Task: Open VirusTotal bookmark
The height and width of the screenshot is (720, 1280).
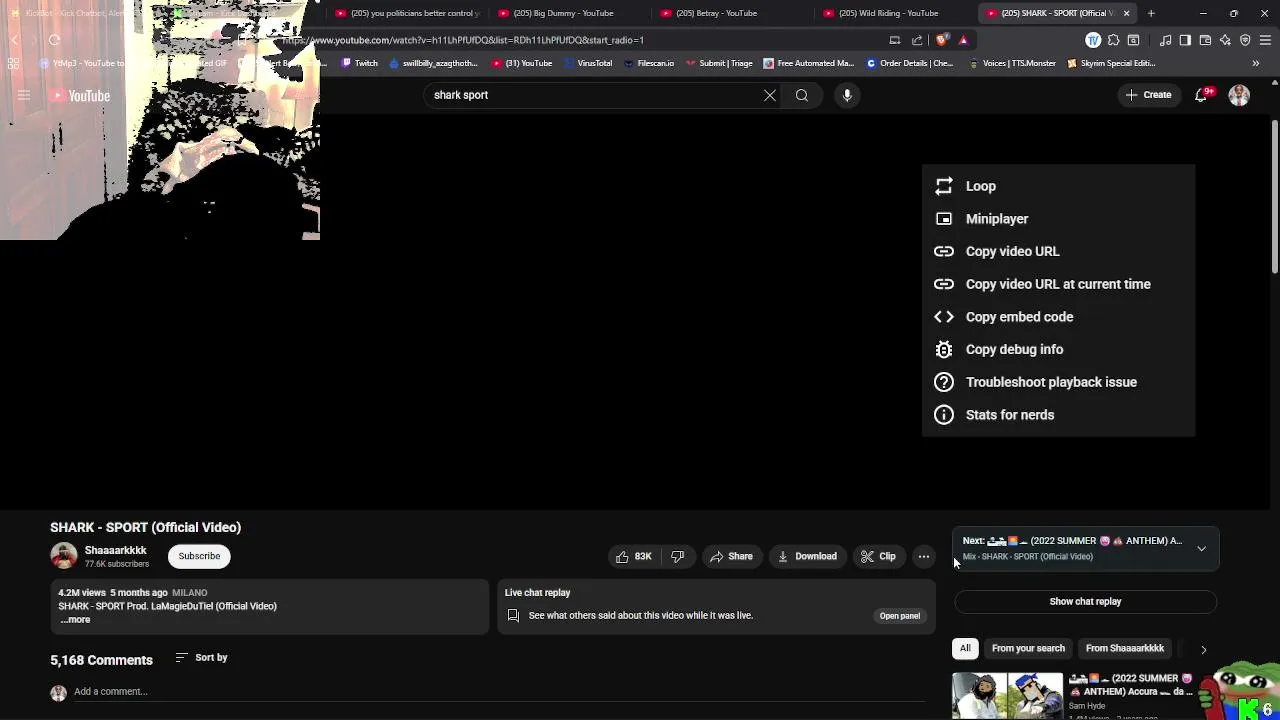Action: [588, 63]
